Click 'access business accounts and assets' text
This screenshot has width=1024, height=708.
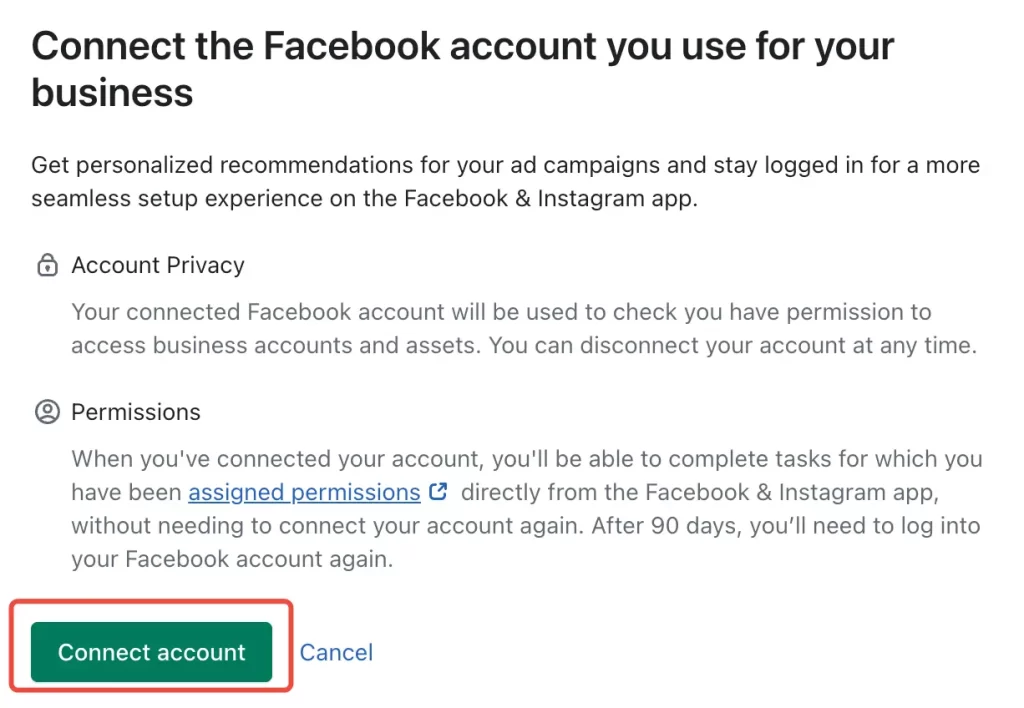276,346
